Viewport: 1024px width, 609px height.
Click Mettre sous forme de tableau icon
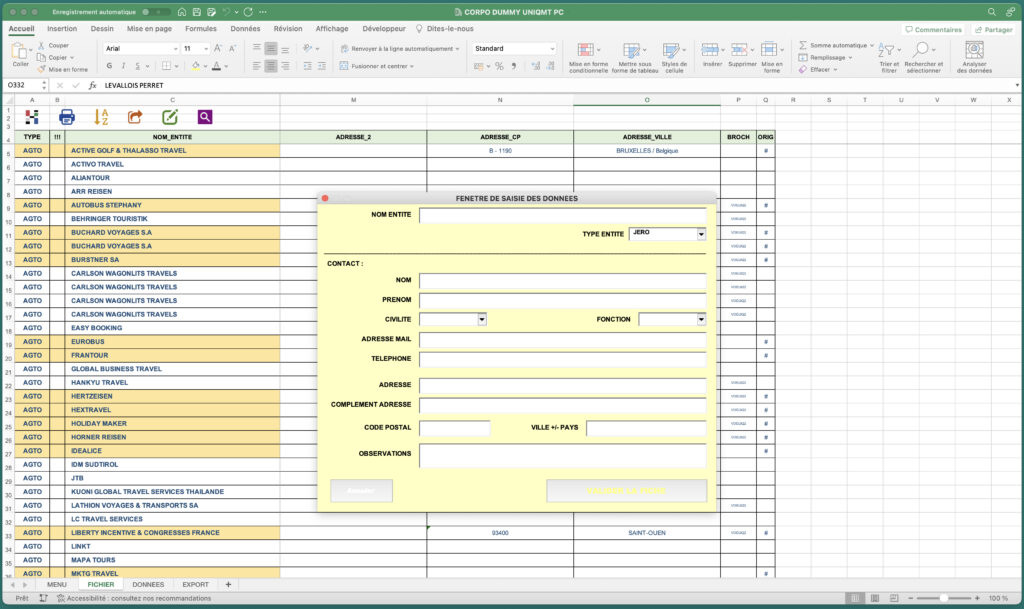click(632, 50)
